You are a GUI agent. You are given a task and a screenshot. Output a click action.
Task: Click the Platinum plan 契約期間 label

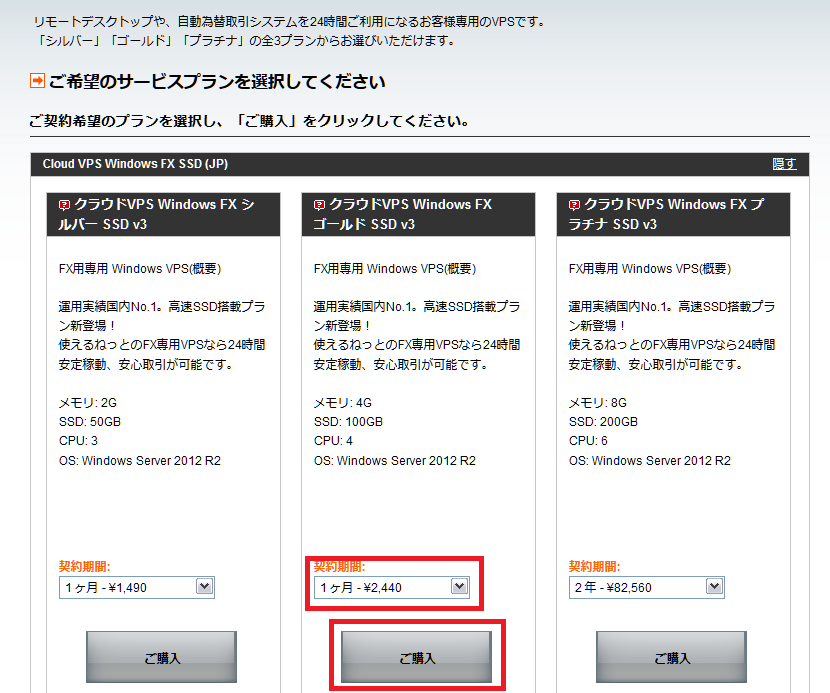595,566
